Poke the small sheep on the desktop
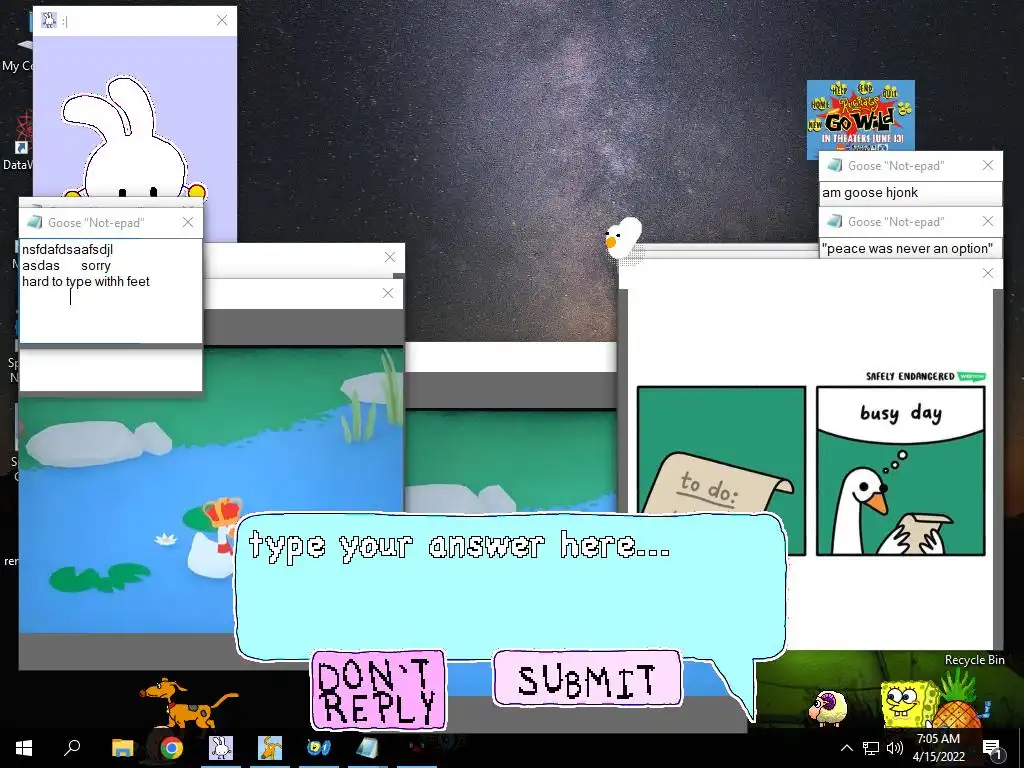1024x768 pixels. 828,710
